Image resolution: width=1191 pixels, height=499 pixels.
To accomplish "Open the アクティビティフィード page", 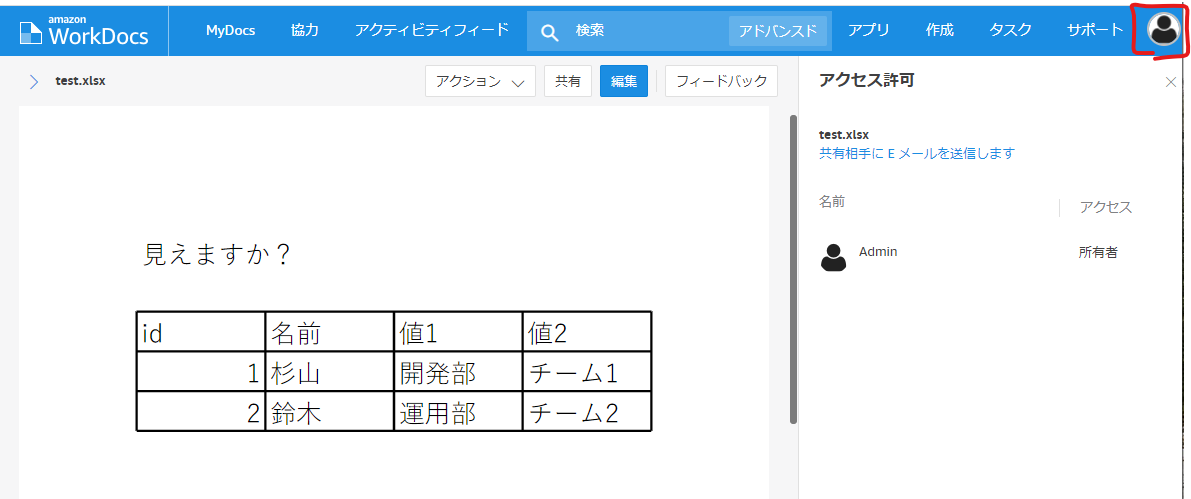I will [431, 30].
